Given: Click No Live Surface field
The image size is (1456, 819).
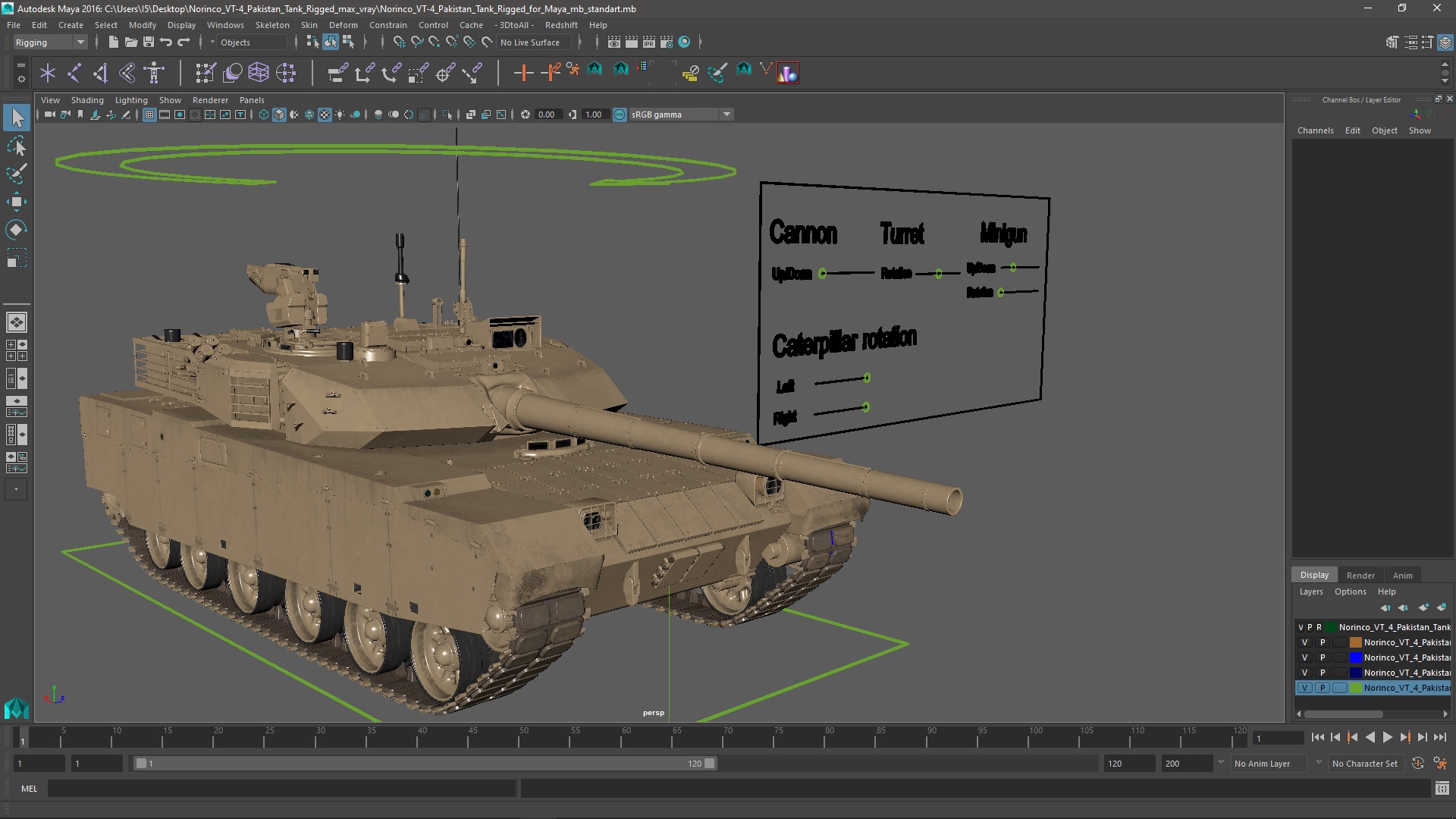Looking at the screenshot, I should 535,42.
